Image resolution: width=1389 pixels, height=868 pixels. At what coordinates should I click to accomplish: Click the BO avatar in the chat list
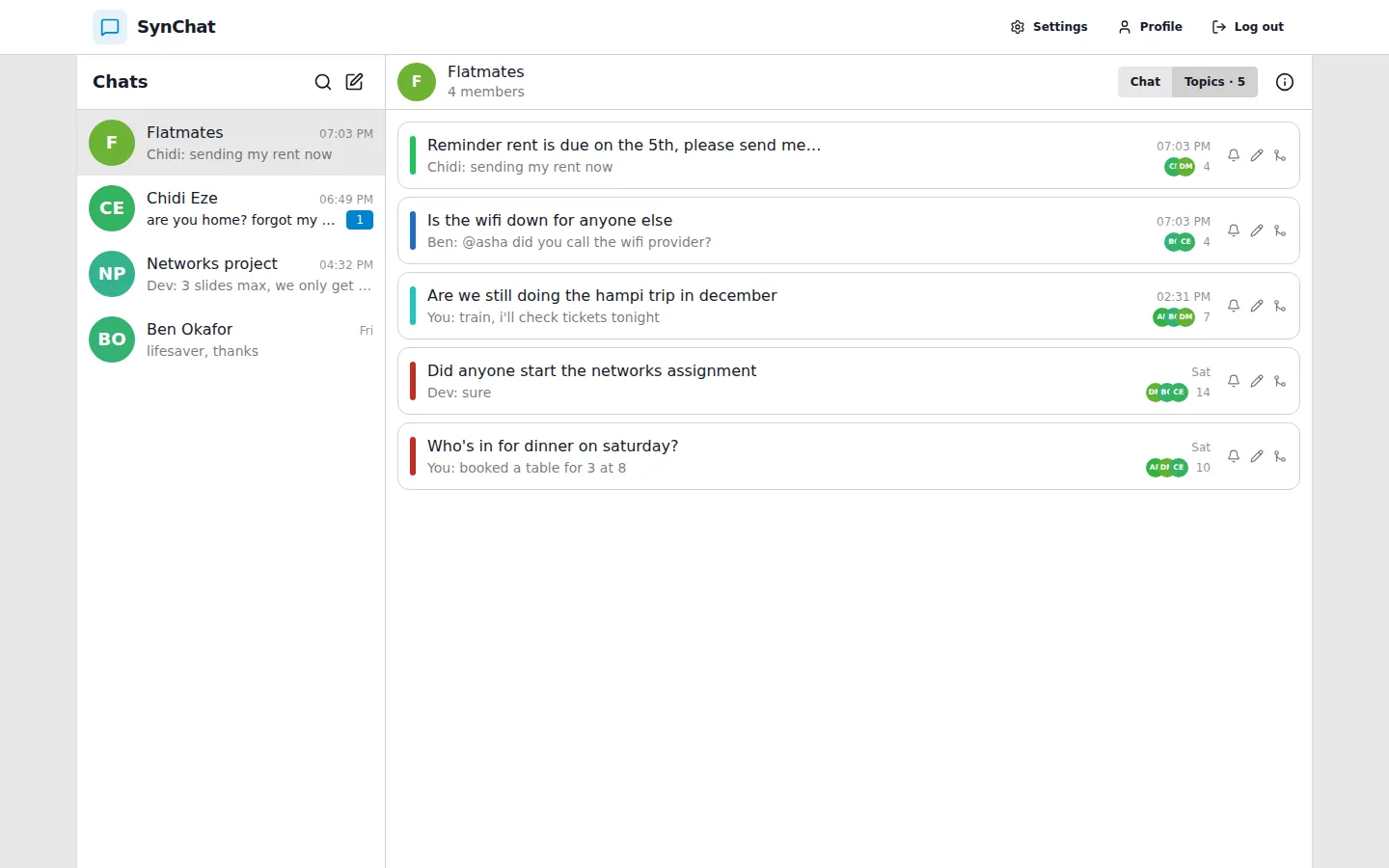[x=112, y=339]
